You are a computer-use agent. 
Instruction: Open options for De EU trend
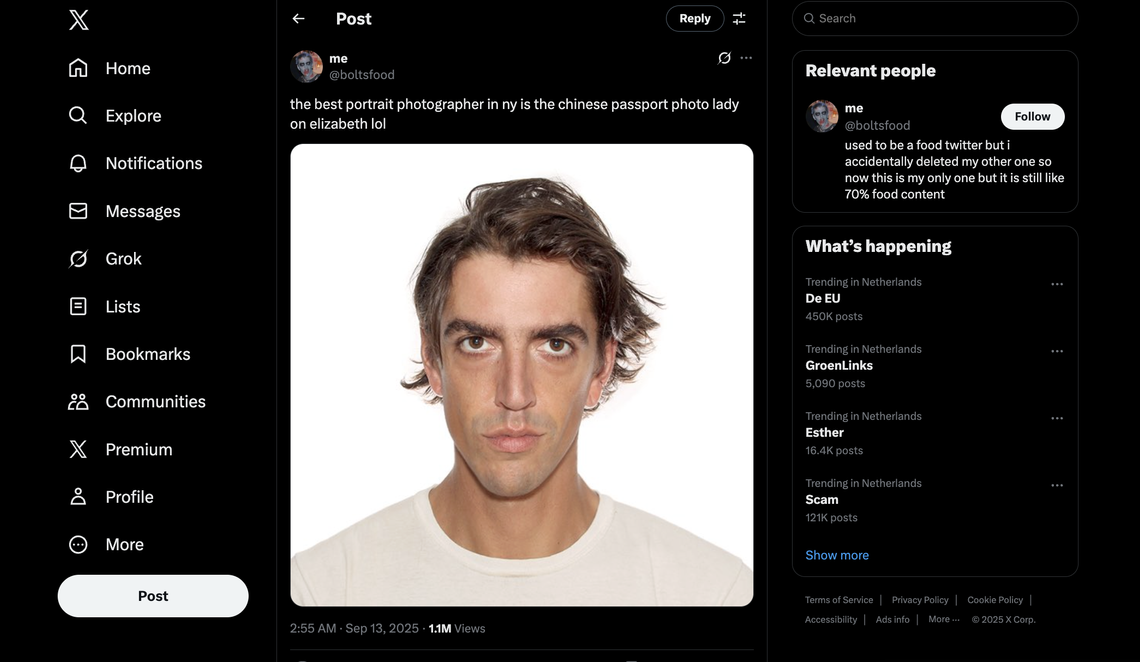pos(1057,284)
